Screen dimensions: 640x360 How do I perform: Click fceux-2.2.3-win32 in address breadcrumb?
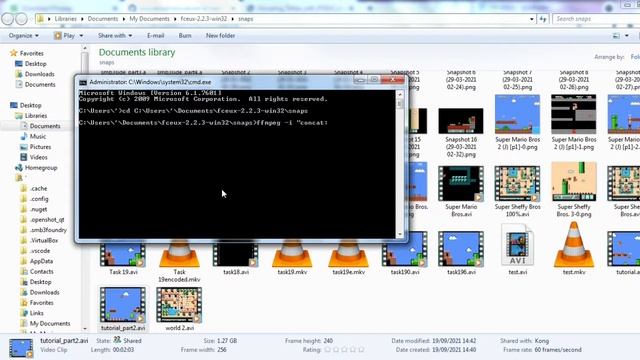click(204, 19)
